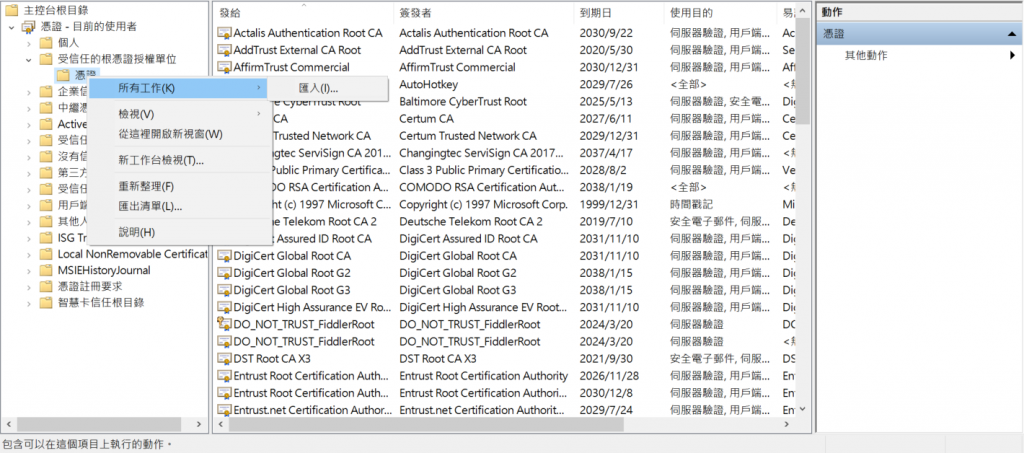Select 匯出清單(L)... menu entry
Image resolution: width=1024 pixels, height=453 pixels.
click(x=178, y=206)
